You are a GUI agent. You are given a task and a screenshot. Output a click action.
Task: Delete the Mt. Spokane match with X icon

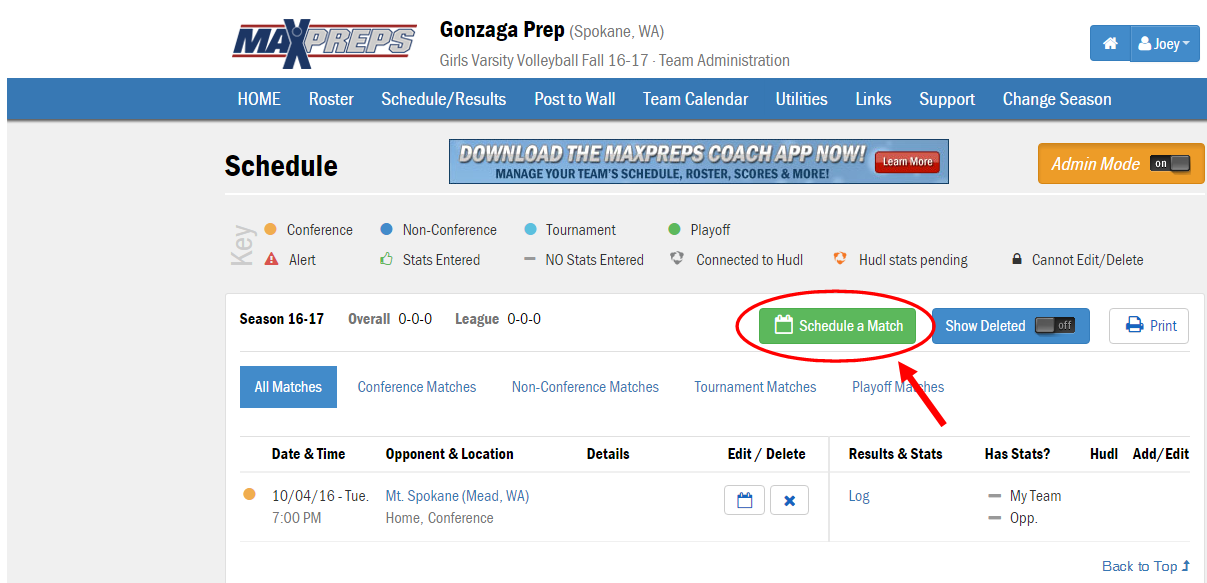pyautogui.click(x=789, y=500)
